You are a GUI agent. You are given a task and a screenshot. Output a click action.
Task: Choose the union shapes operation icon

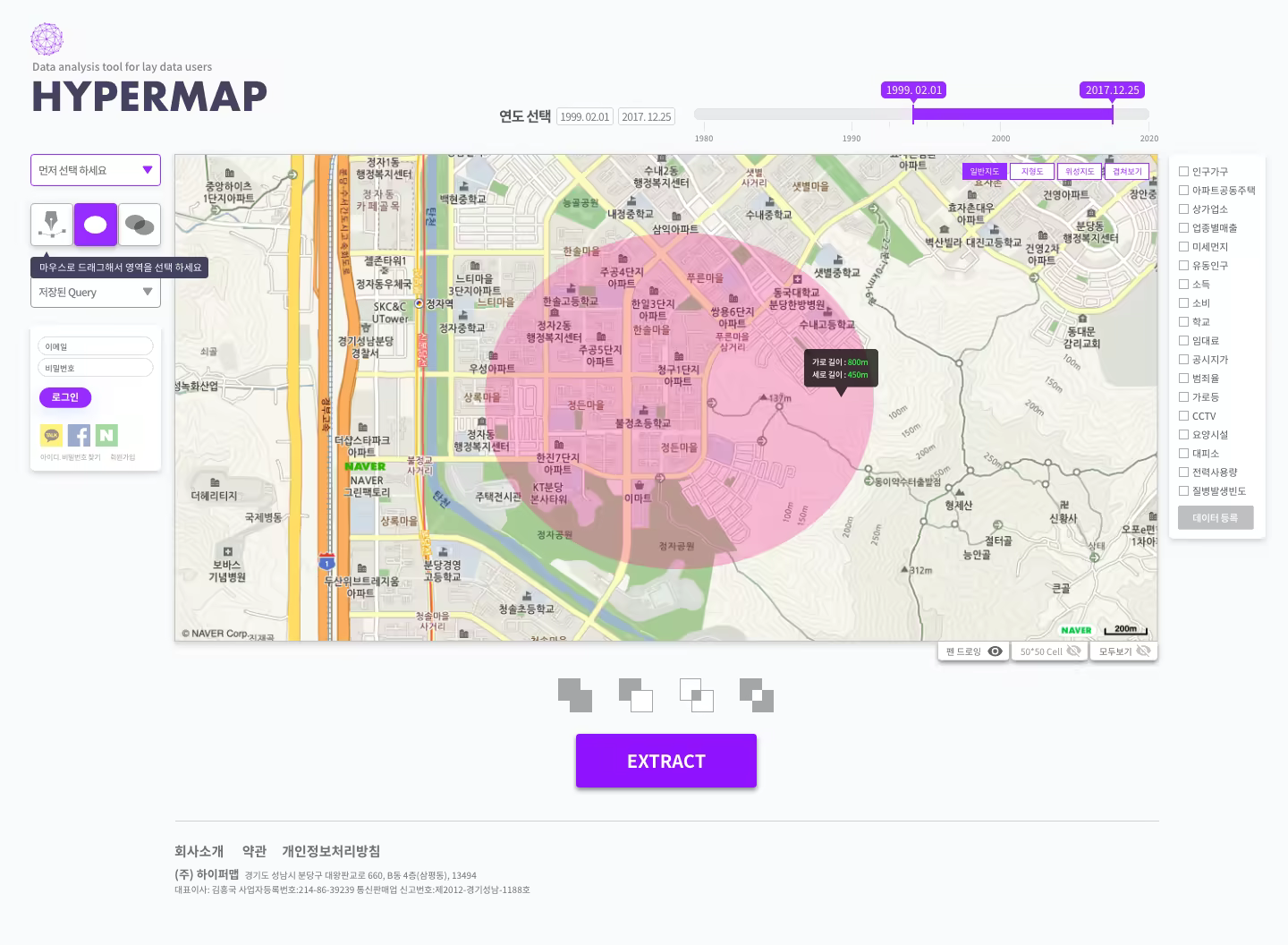(x=575, y=695)
